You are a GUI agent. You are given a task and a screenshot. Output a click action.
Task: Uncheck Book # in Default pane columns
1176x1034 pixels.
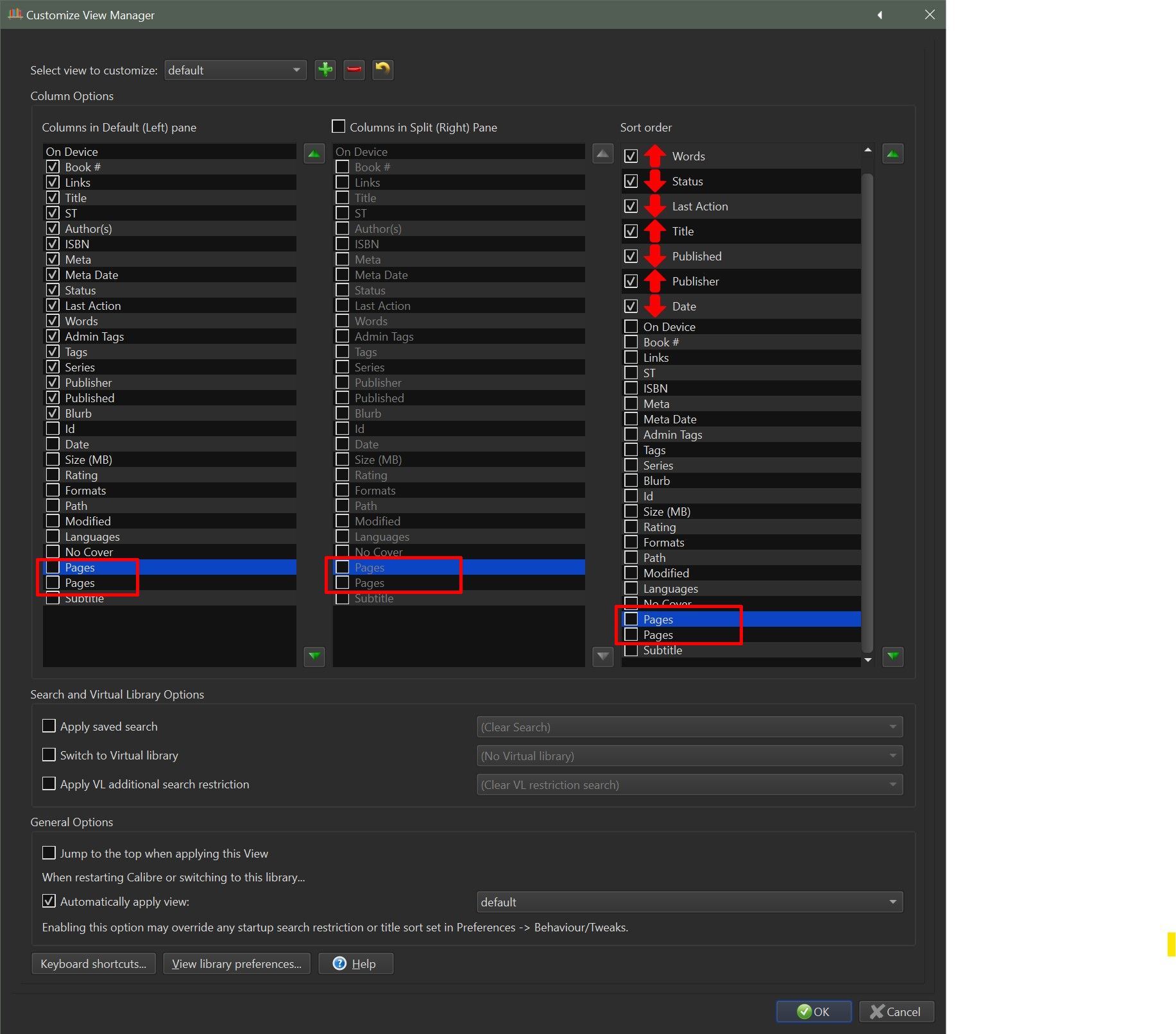click(x=53, y=167)
